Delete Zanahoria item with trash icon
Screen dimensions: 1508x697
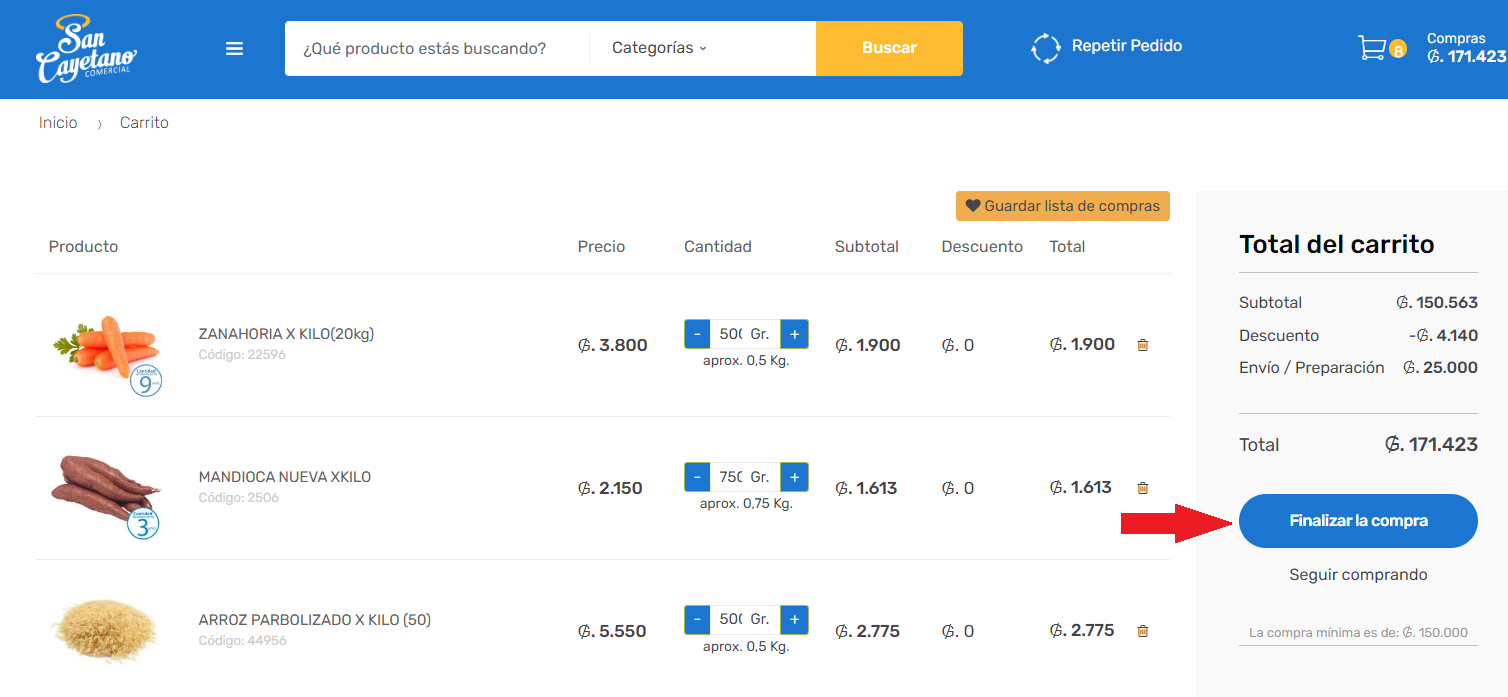(x=1143, y=345)
